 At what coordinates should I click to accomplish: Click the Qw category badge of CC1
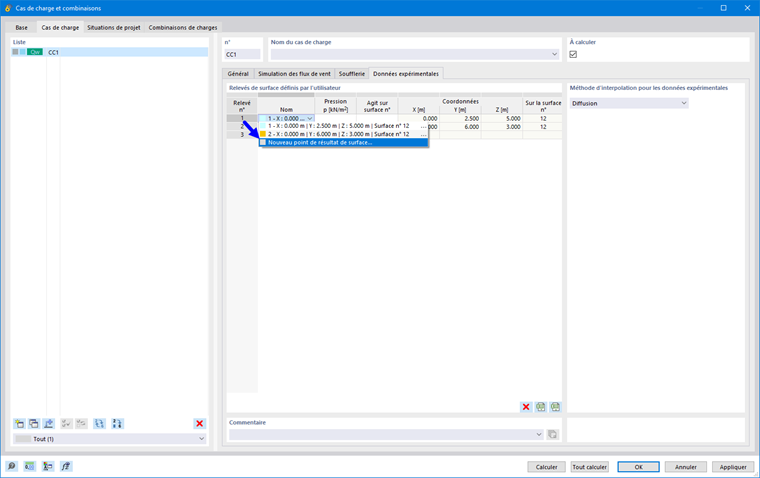pos(35,52)
